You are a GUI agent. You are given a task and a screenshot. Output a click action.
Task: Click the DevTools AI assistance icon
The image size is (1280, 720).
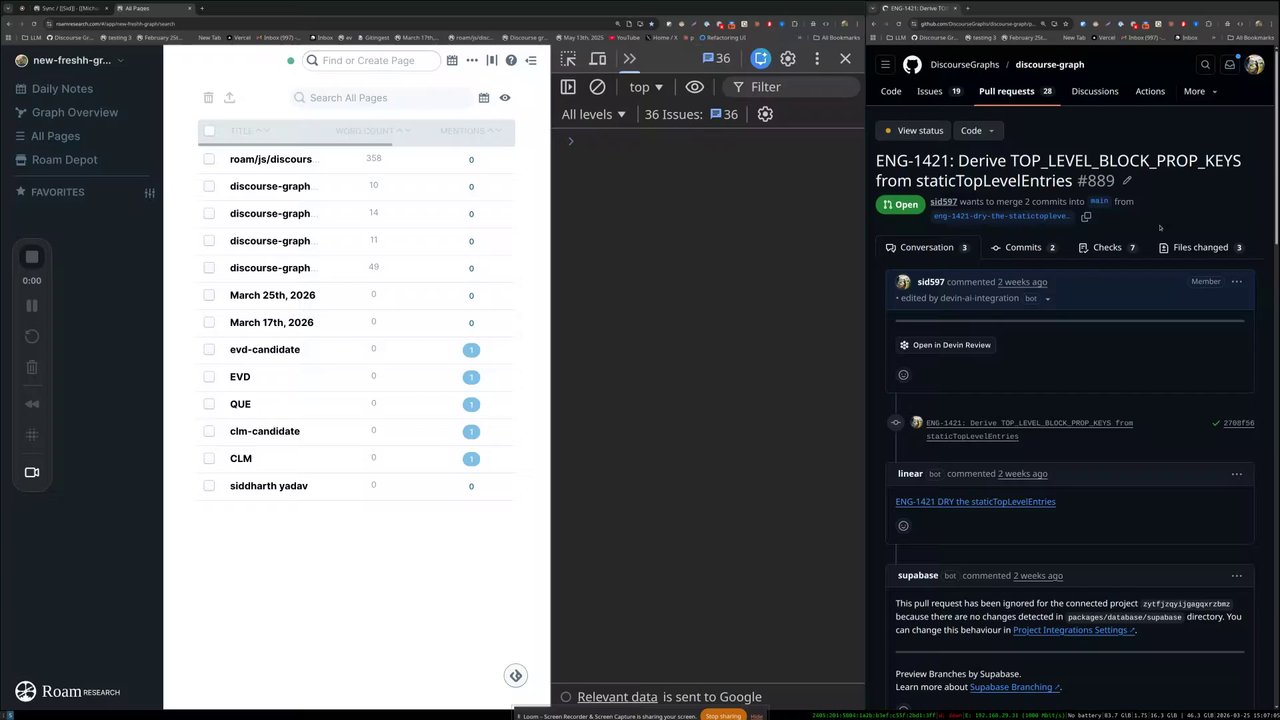(761, 59)
